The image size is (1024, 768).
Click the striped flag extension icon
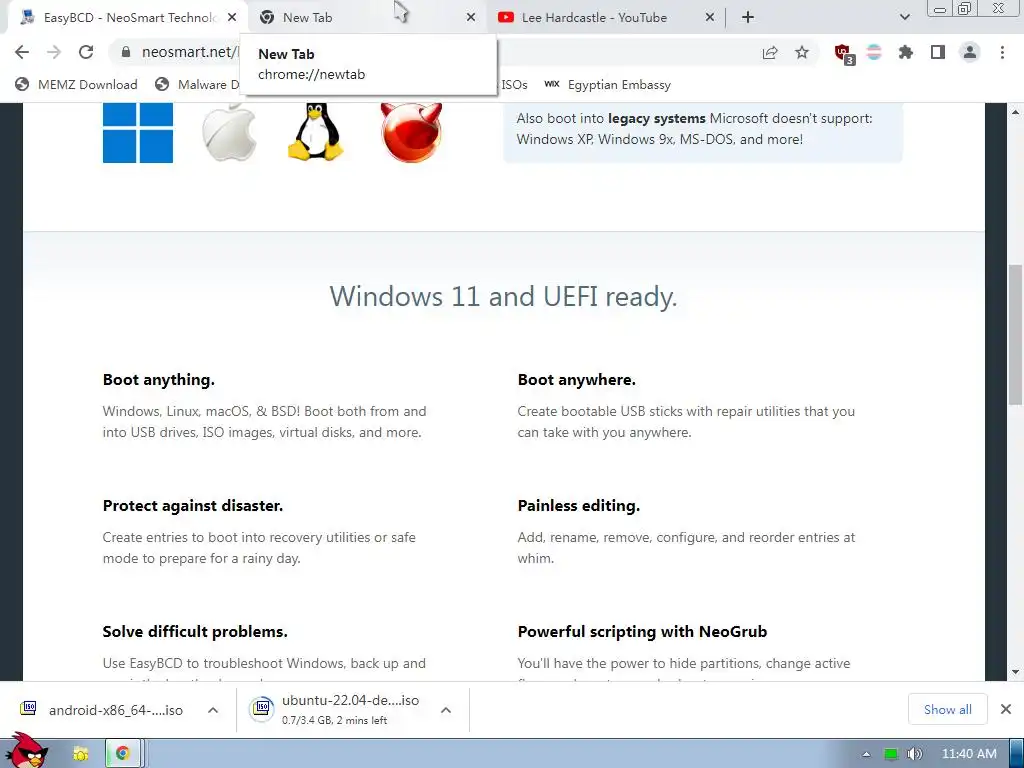tap(874, 53)
